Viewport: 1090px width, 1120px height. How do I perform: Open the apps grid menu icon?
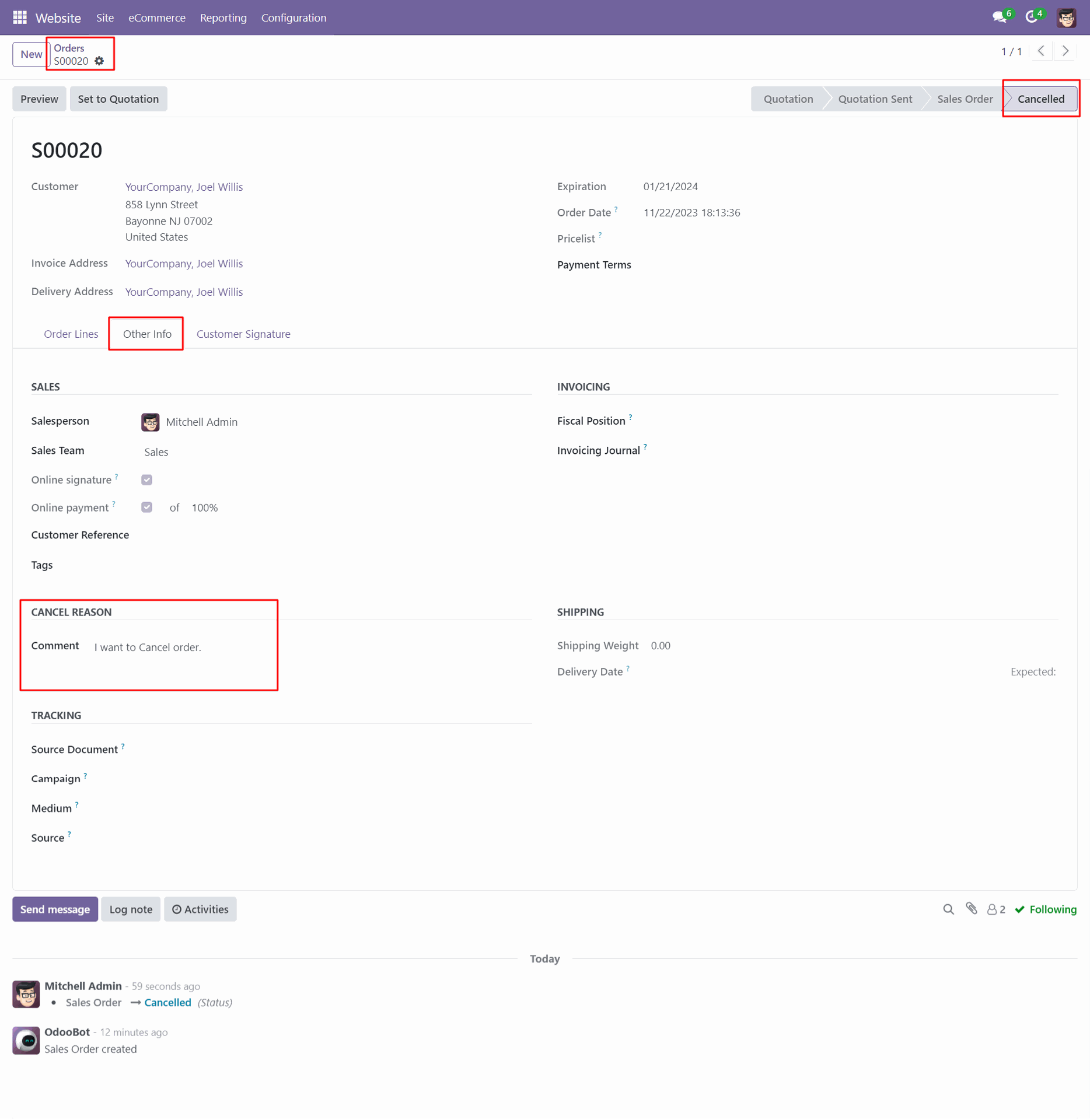pyautogui.click(x=20, y=17)
